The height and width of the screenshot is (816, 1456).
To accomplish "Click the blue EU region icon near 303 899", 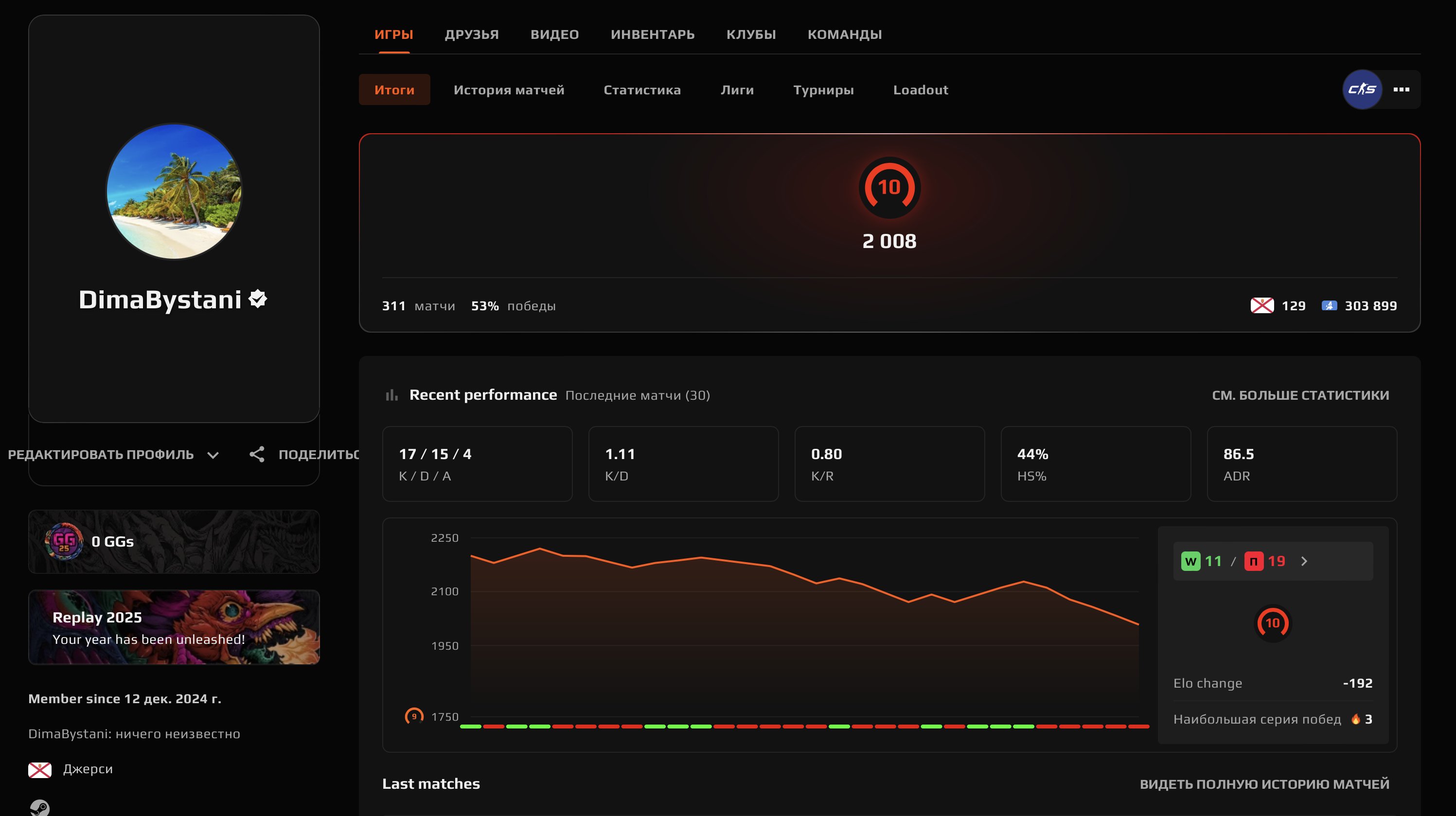I will pos(1330,306).
